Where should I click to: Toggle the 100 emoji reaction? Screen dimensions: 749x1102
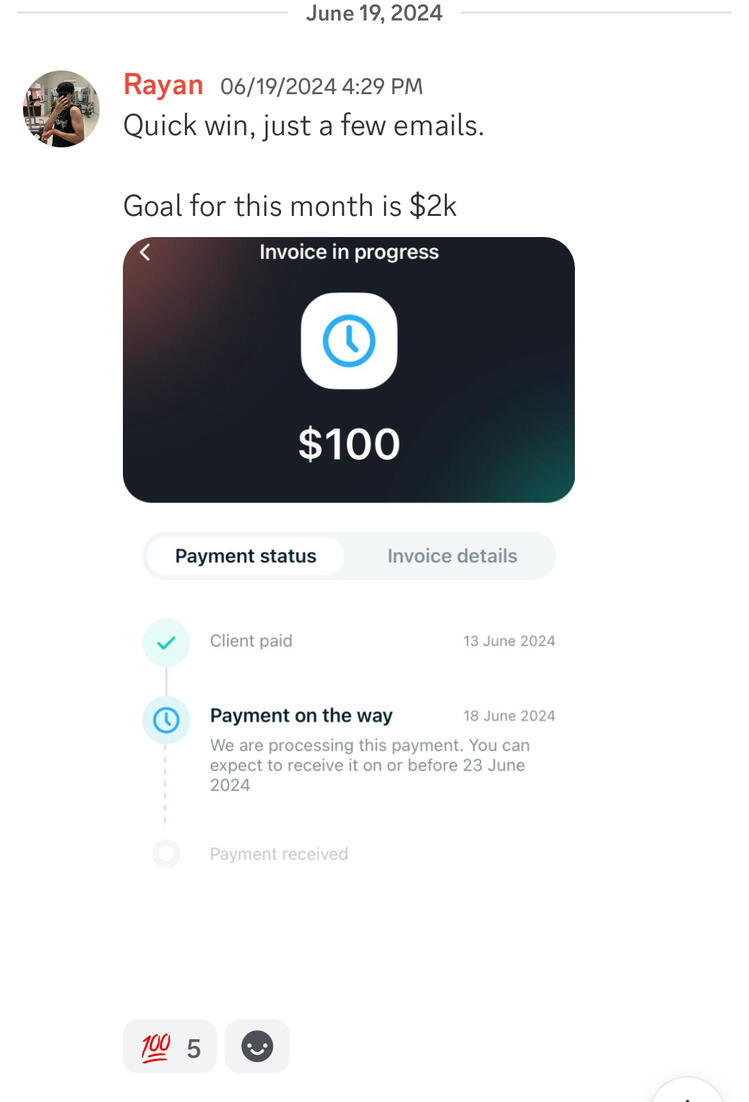170,1047
